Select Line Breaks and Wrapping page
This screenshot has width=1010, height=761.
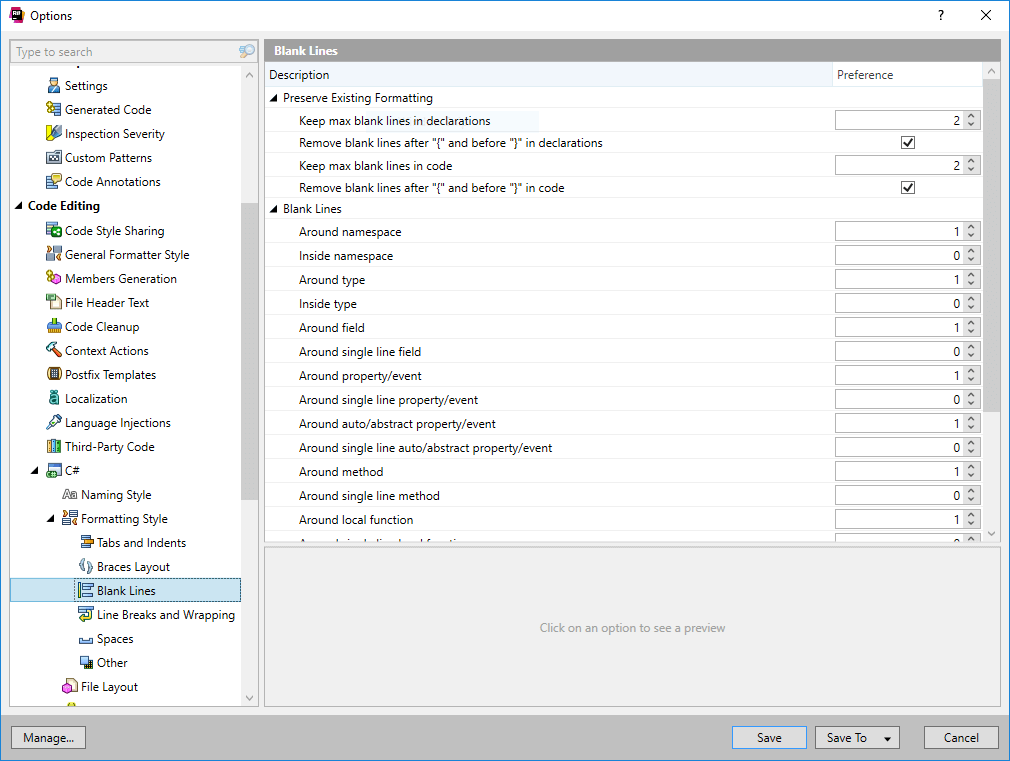[x=165, y=615]
